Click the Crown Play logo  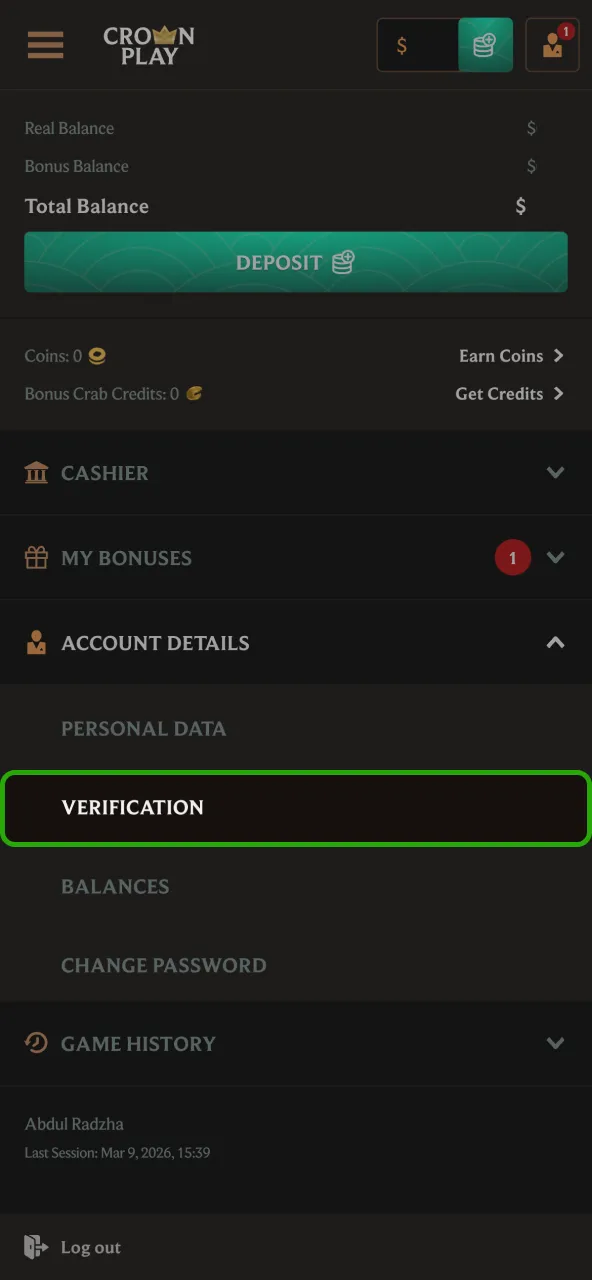(x=149, y=45)
